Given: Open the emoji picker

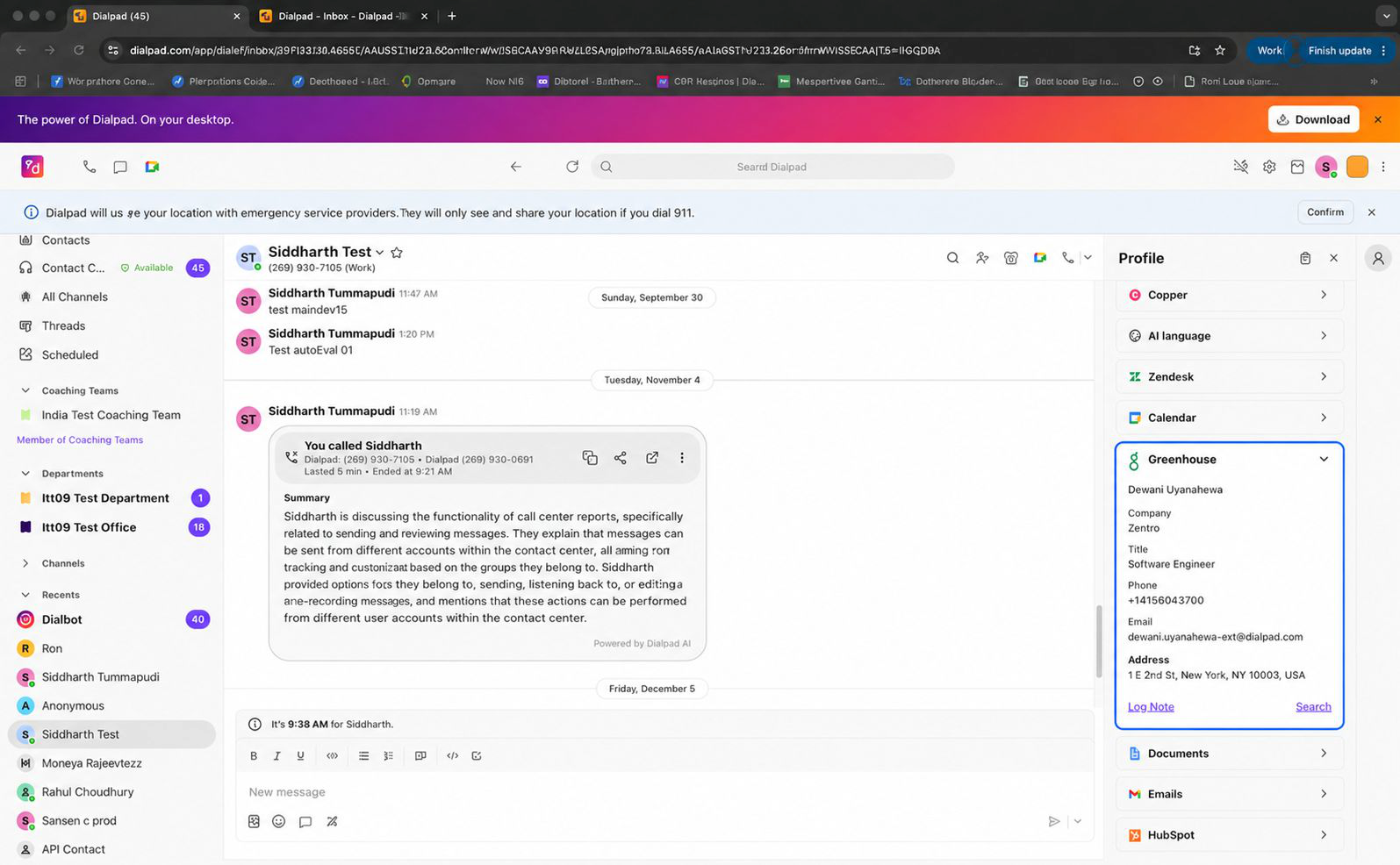Looking at the screenshot, I should point(278,821).
